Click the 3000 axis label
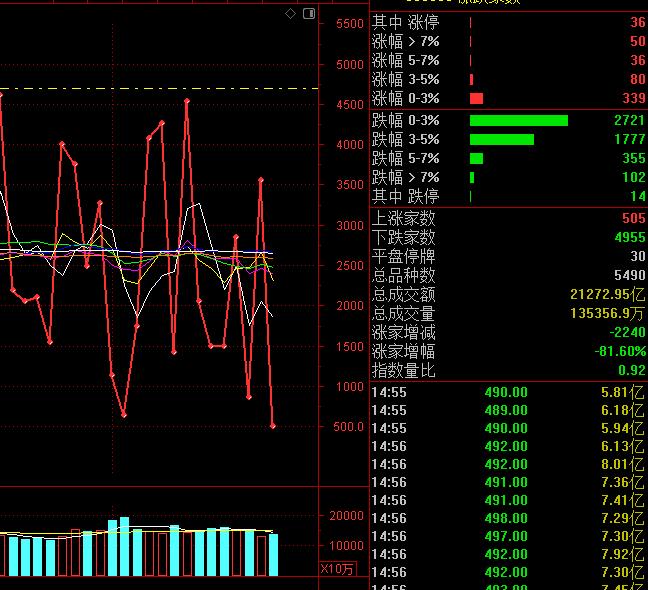 pos(350,226)
